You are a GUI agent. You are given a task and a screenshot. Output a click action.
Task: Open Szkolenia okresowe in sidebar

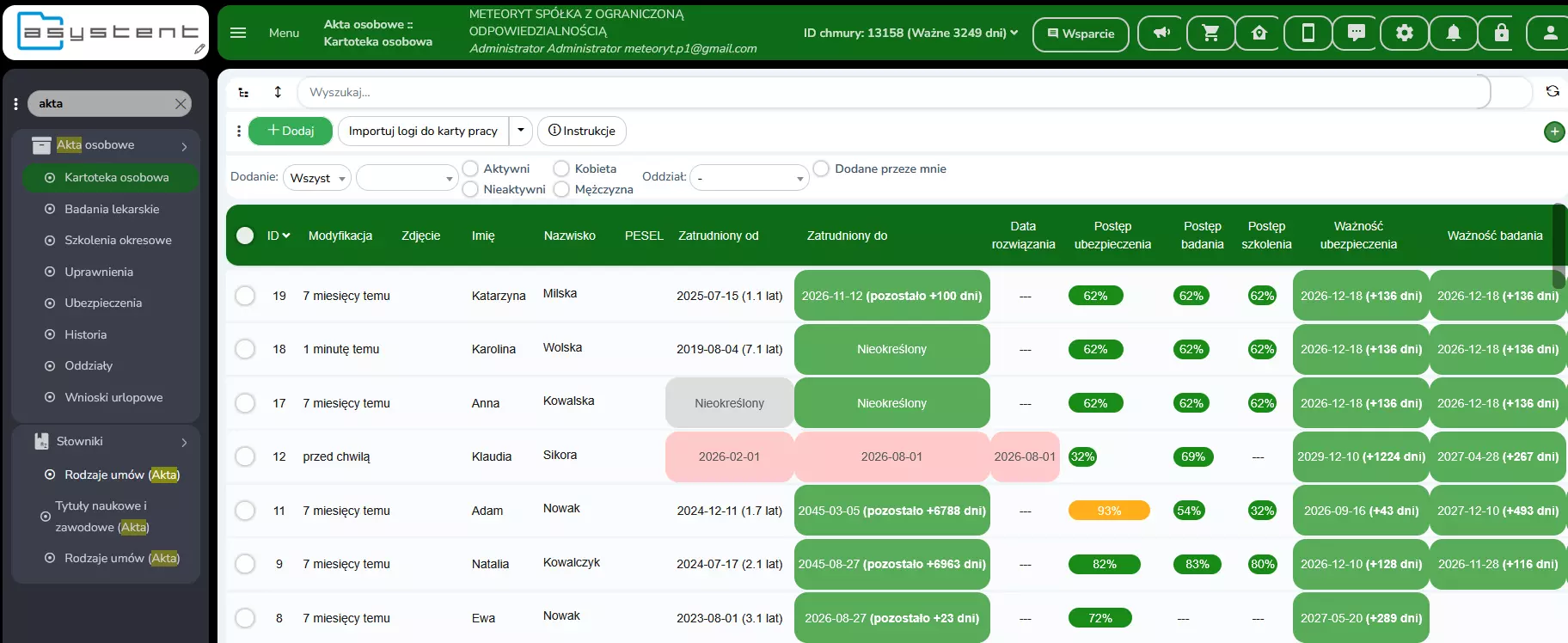point(118,241)
